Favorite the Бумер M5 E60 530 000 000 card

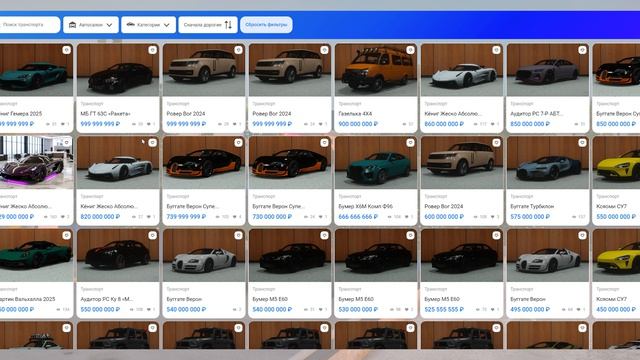click(x=410, y=235)
